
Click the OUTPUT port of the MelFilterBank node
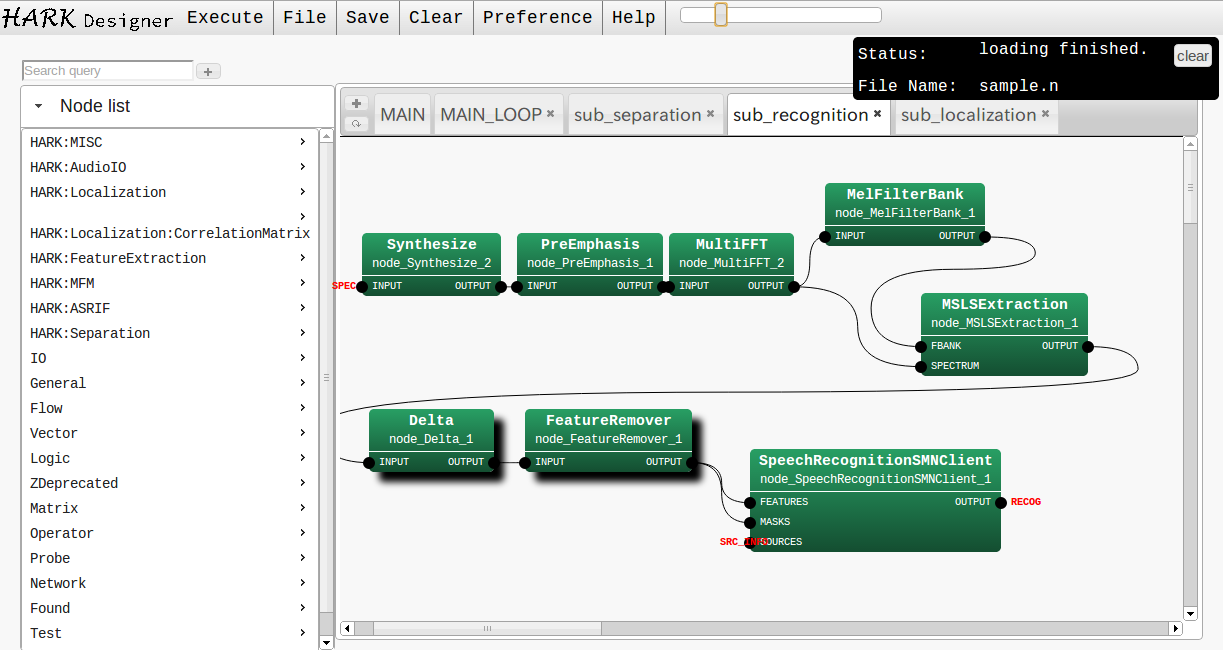coord(985,237)
